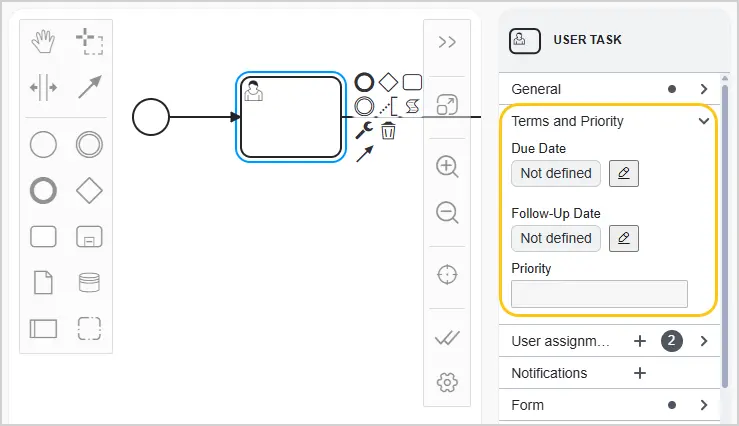Create an expanded subprocess from palette
This screenshot has width=739, height=426.
point(89,237)
